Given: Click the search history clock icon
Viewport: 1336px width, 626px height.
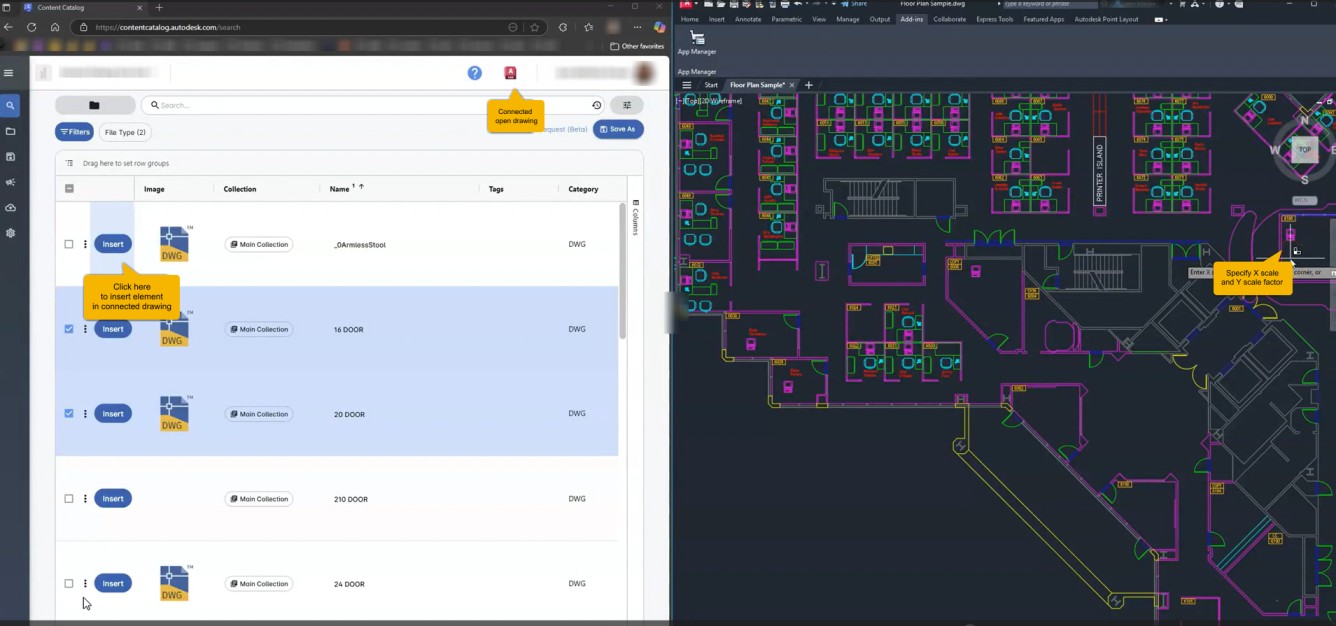Looking at the screenshot, I should [x=597, y=105].
